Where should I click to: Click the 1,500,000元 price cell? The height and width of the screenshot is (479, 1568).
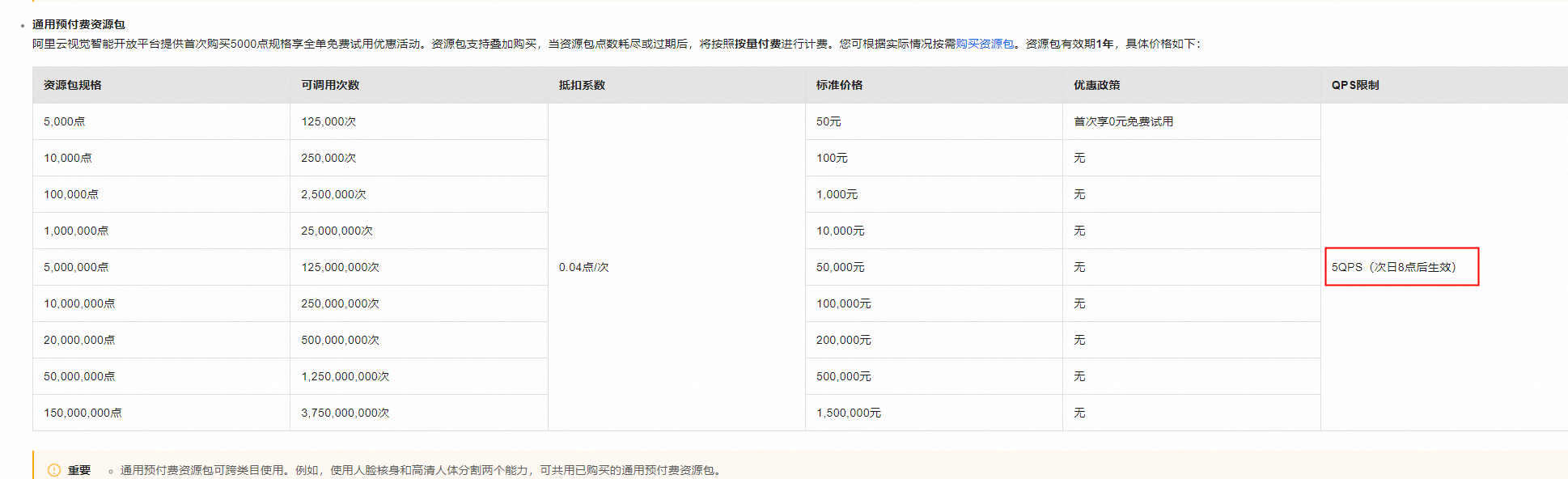[934, 413]
